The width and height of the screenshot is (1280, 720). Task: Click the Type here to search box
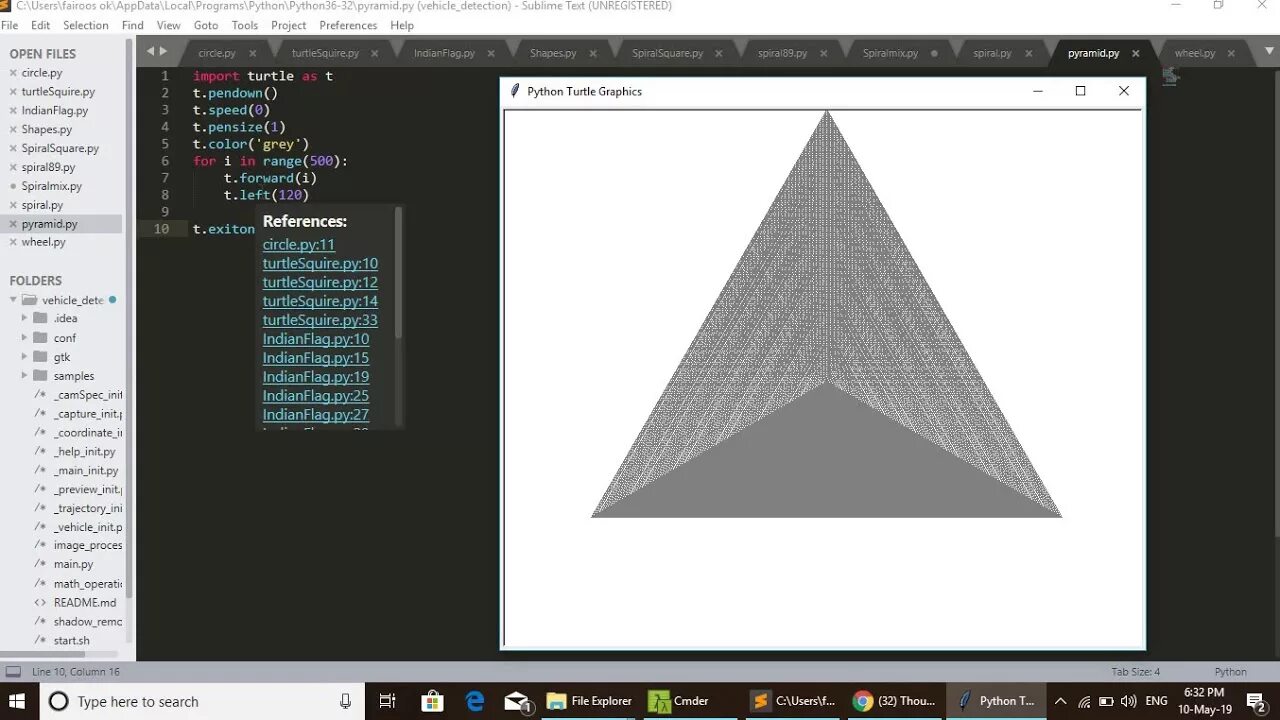(202, 701)
